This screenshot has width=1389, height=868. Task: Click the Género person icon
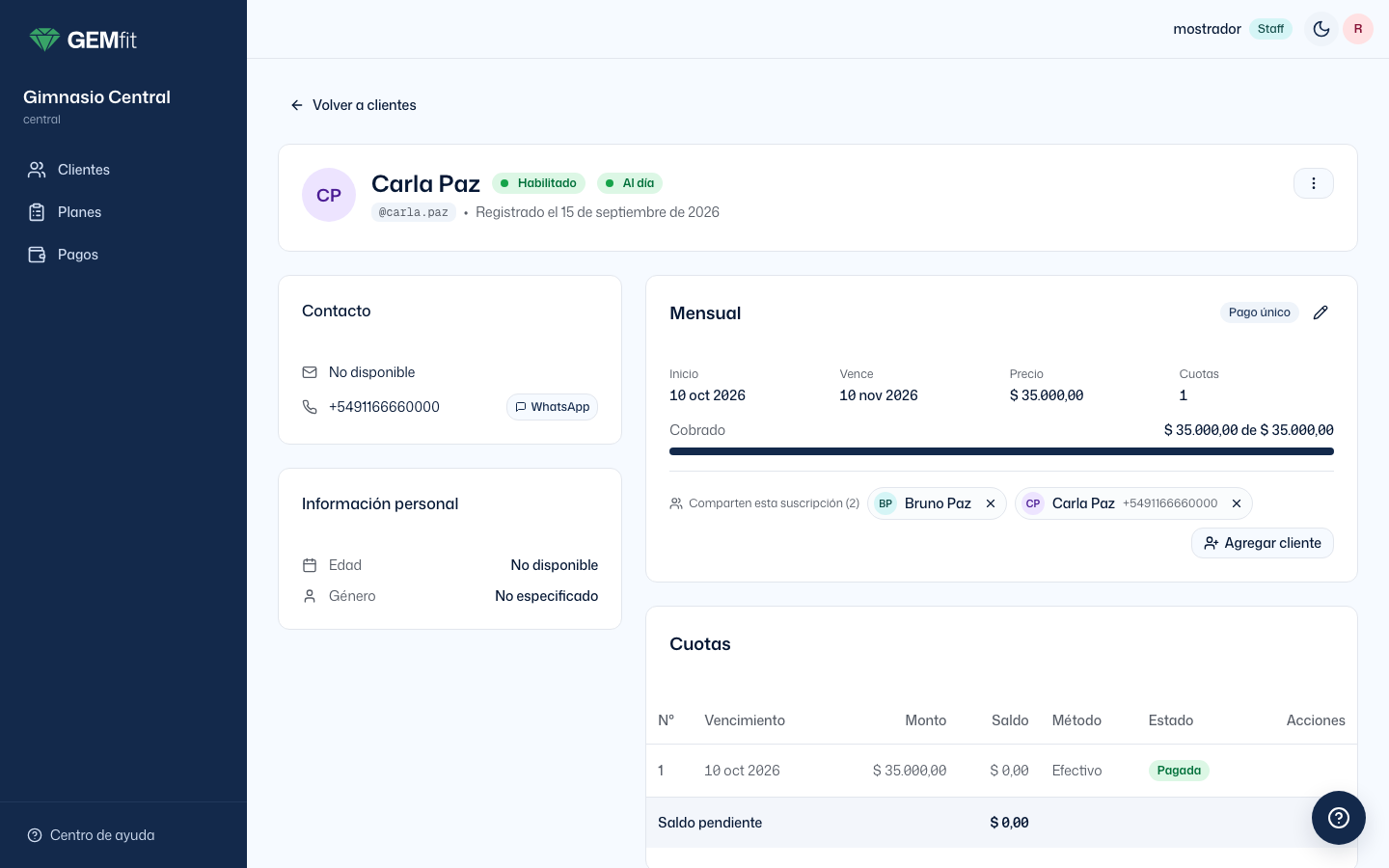310,596
